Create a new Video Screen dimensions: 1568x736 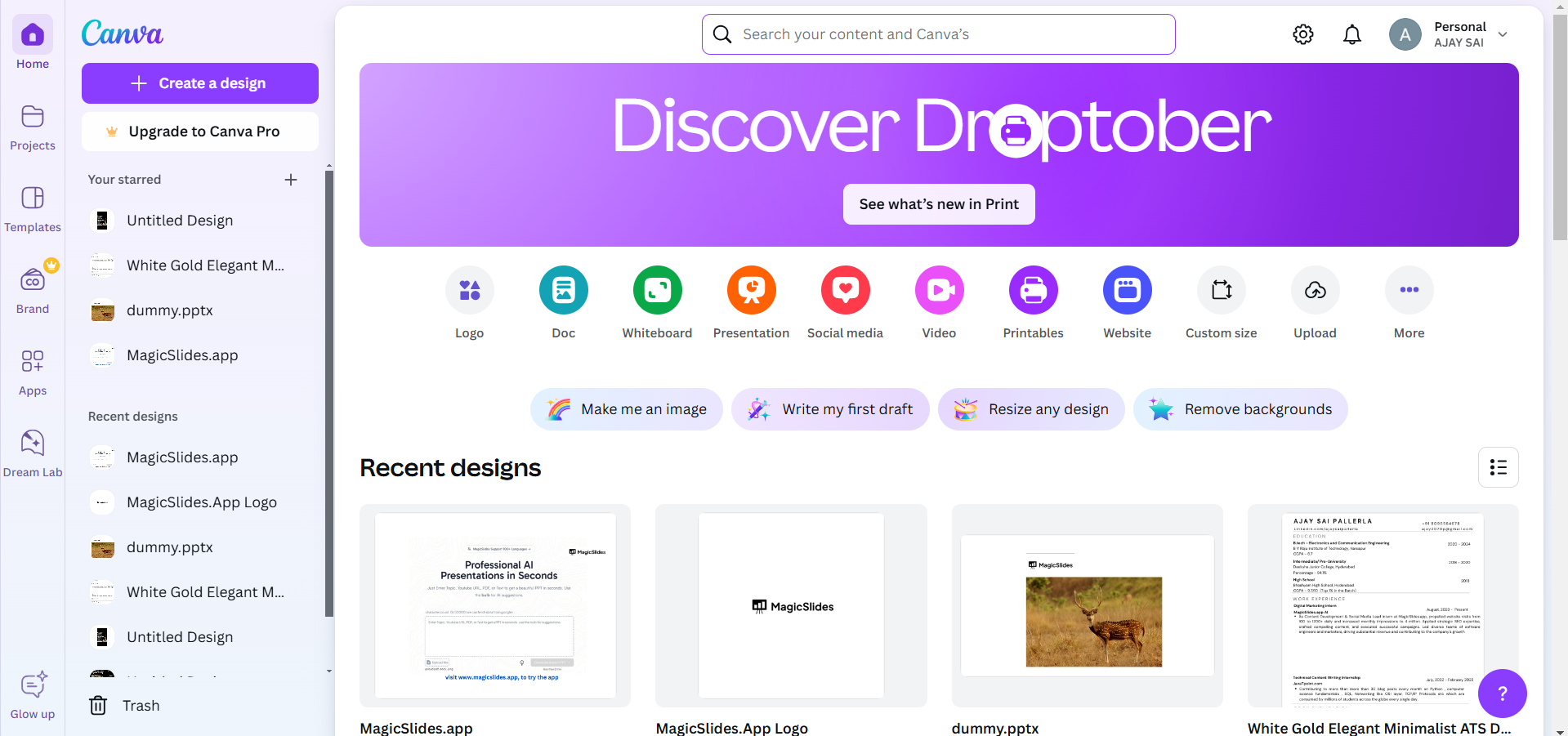940,302
